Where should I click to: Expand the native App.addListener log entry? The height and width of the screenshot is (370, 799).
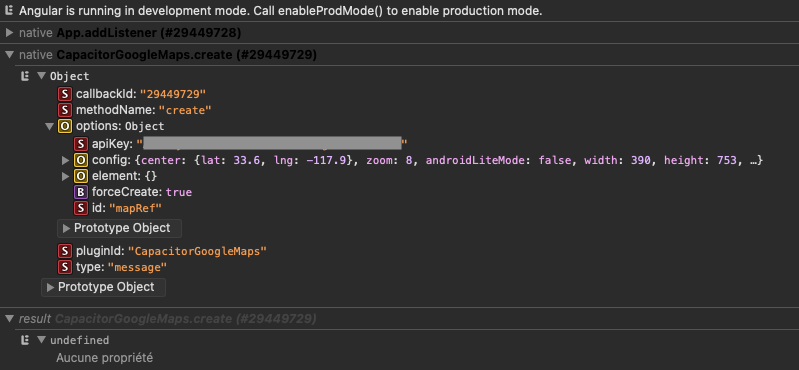click(9, 33)
